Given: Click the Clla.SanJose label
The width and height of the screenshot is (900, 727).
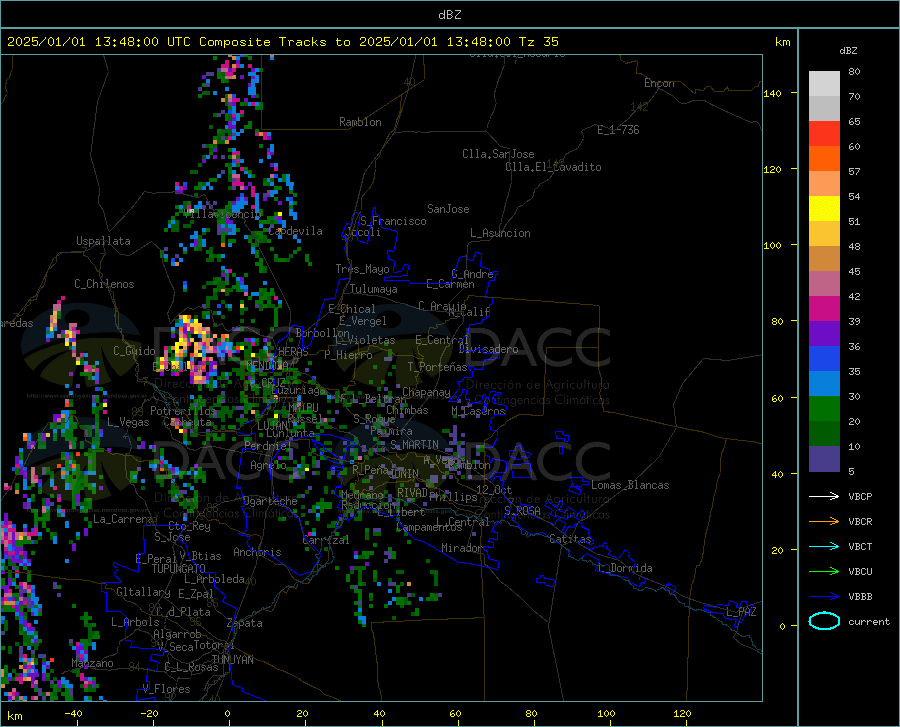Looking at the screenshot, I should (x=498, y=154).
